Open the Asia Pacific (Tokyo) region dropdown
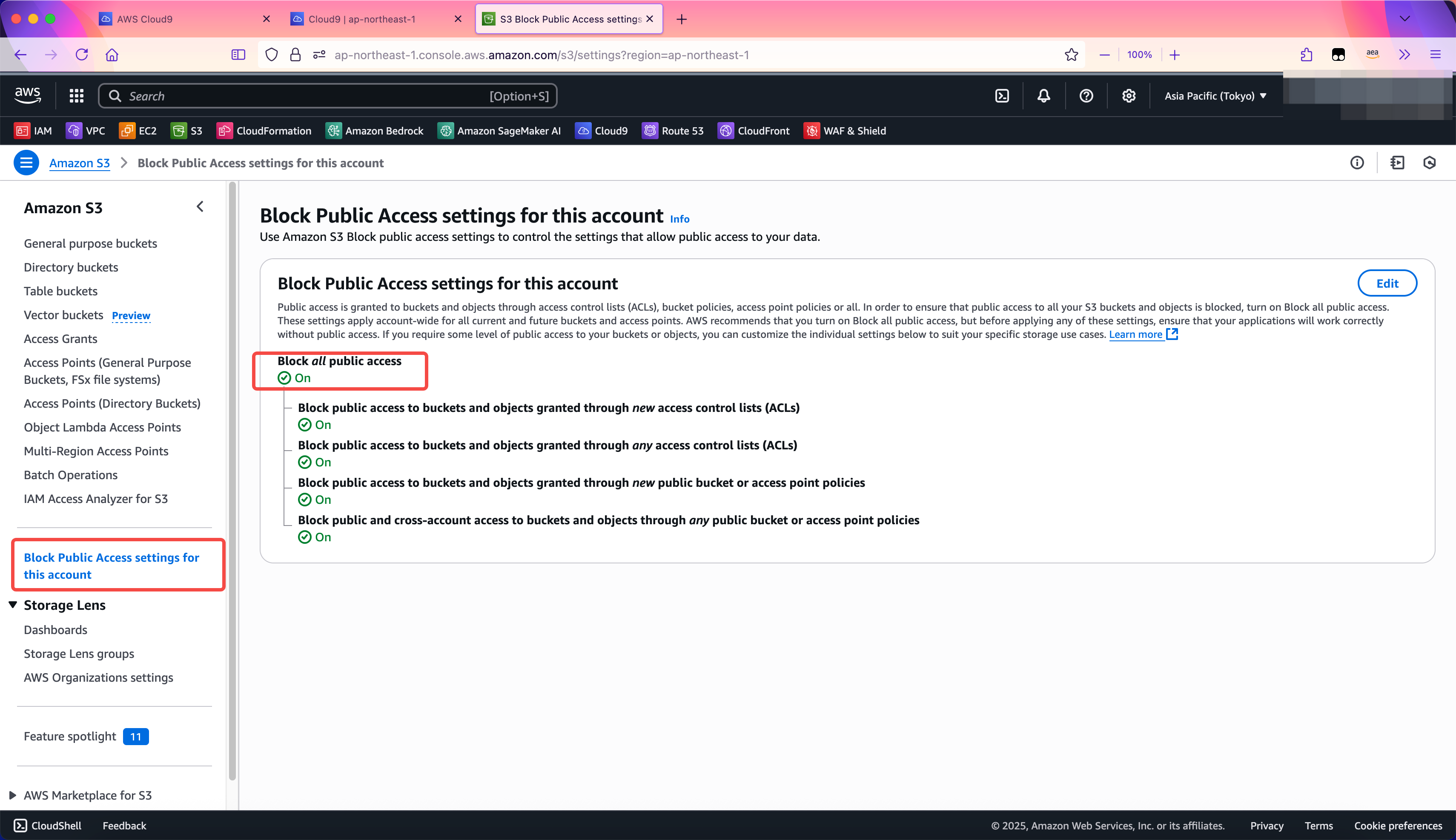Viewport: 1456px width, 840px height. pos(1215,96)
